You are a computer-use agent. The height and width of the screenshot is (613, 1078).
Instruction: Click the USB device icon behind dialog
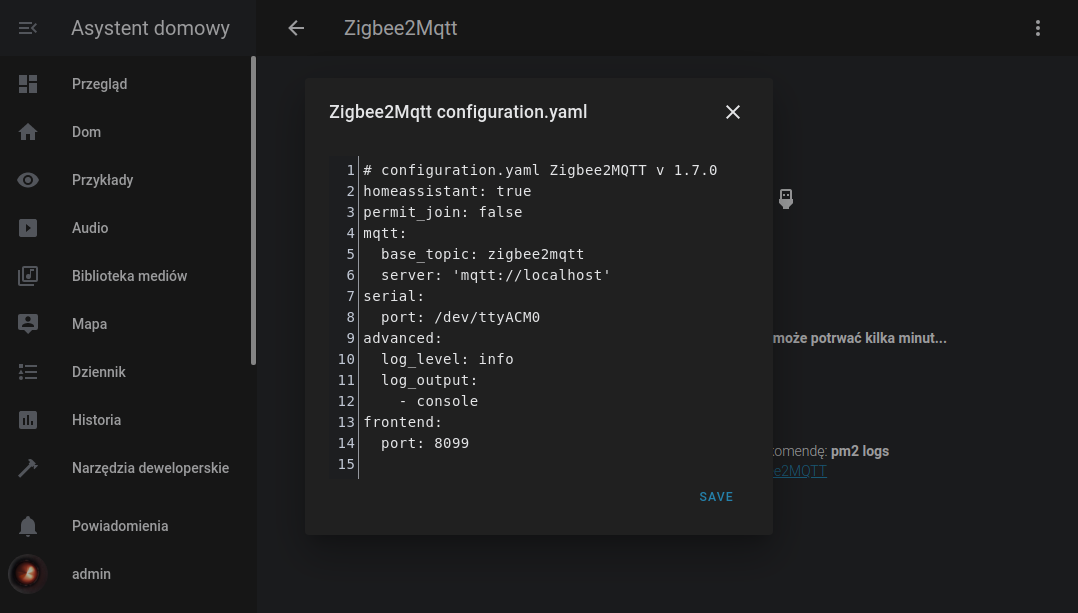click(786, 199)
